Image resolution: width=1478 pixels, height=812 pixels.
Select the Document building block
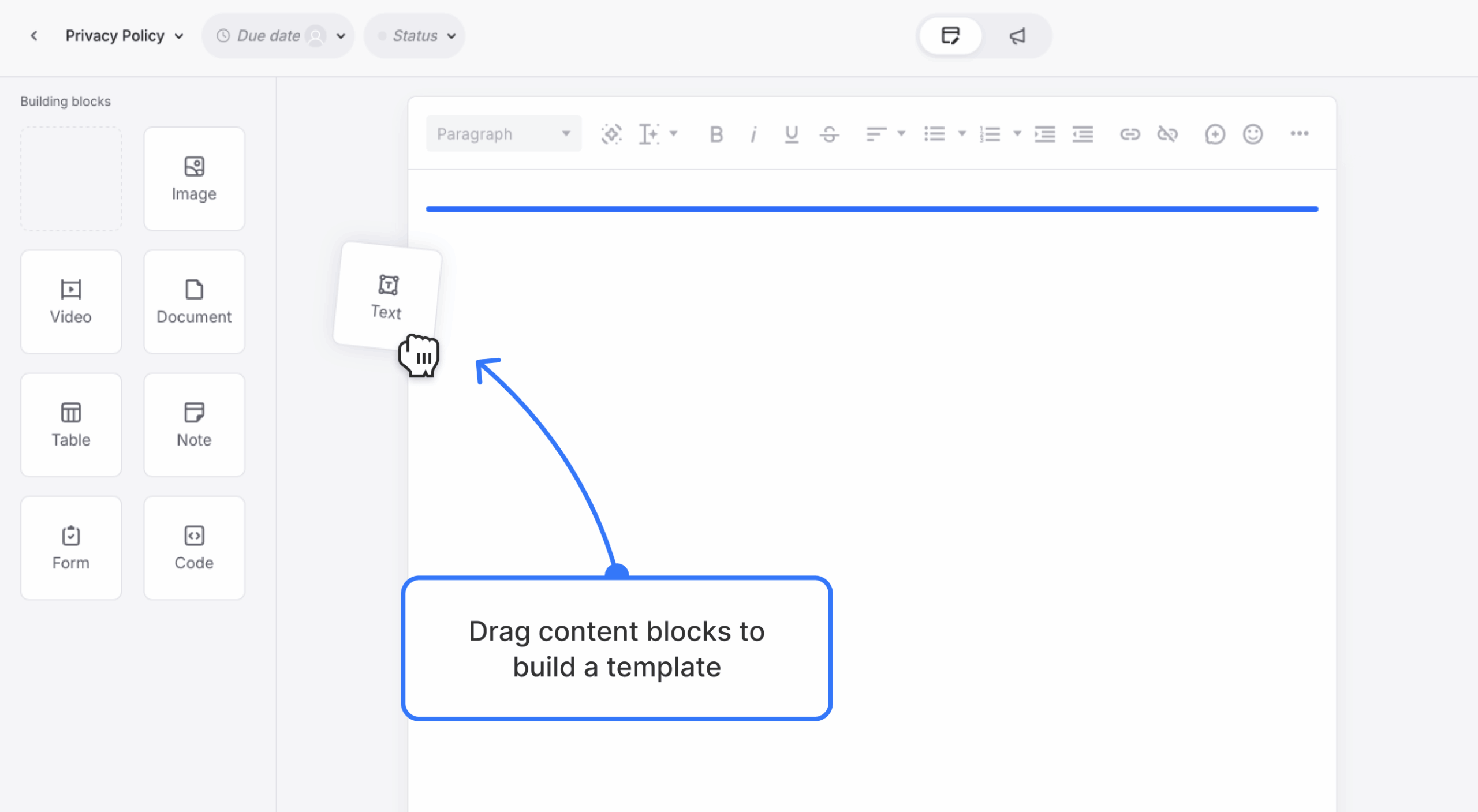click(194, 302)
